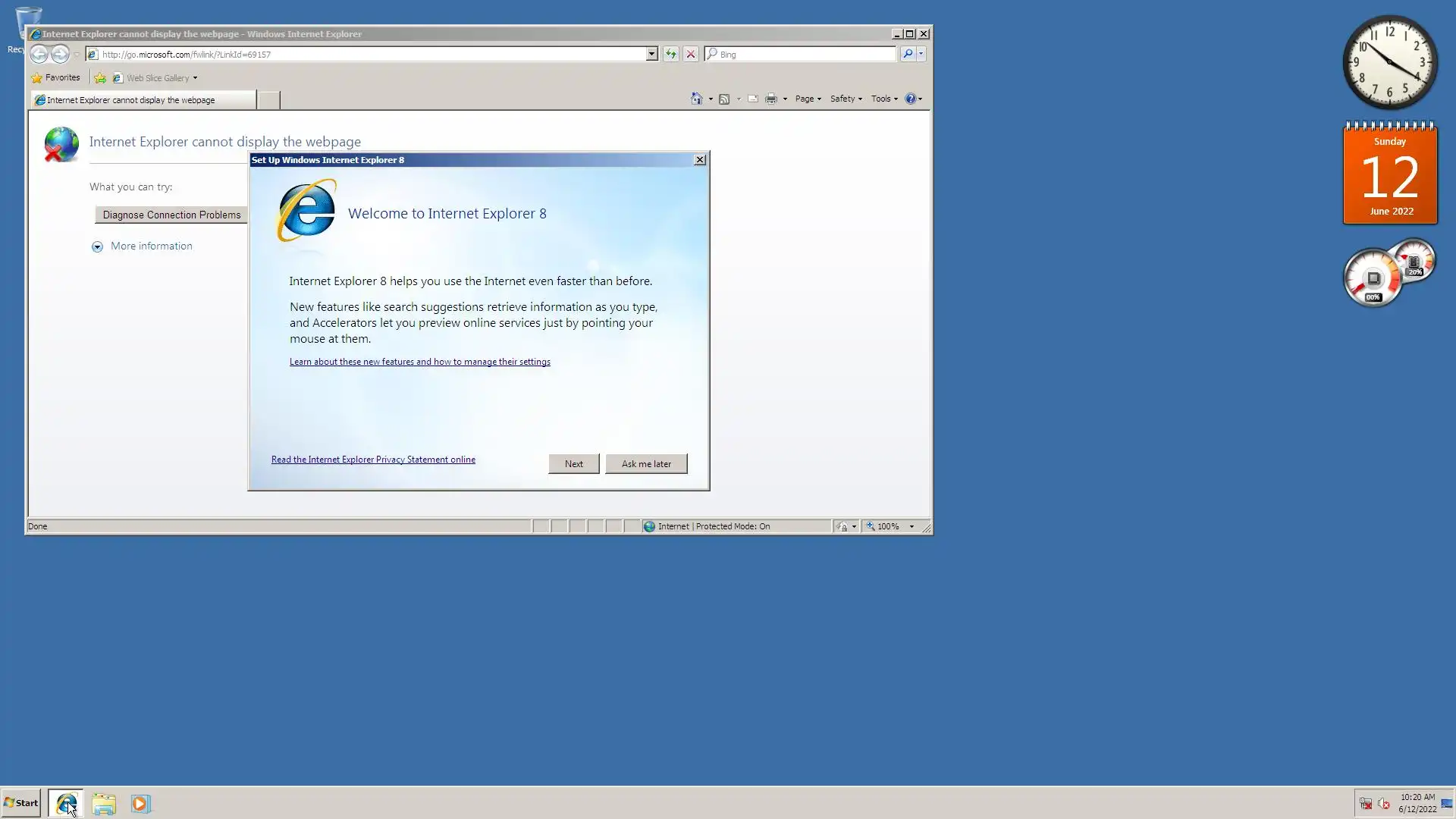The height and width of the screenshot is (819, 1456).
Task: Open the empty new tab button
Action: click(268, 99)
